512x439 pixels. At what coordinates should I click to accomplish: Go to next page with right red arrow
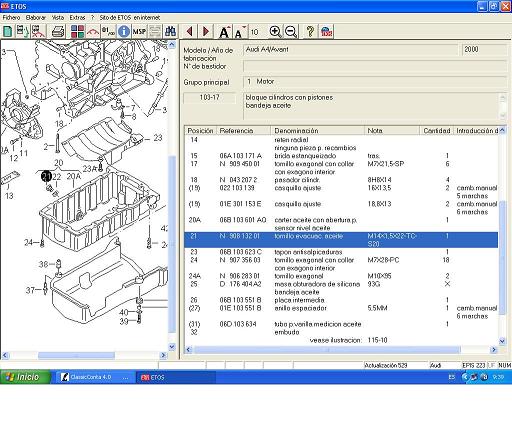click(206, 32)
